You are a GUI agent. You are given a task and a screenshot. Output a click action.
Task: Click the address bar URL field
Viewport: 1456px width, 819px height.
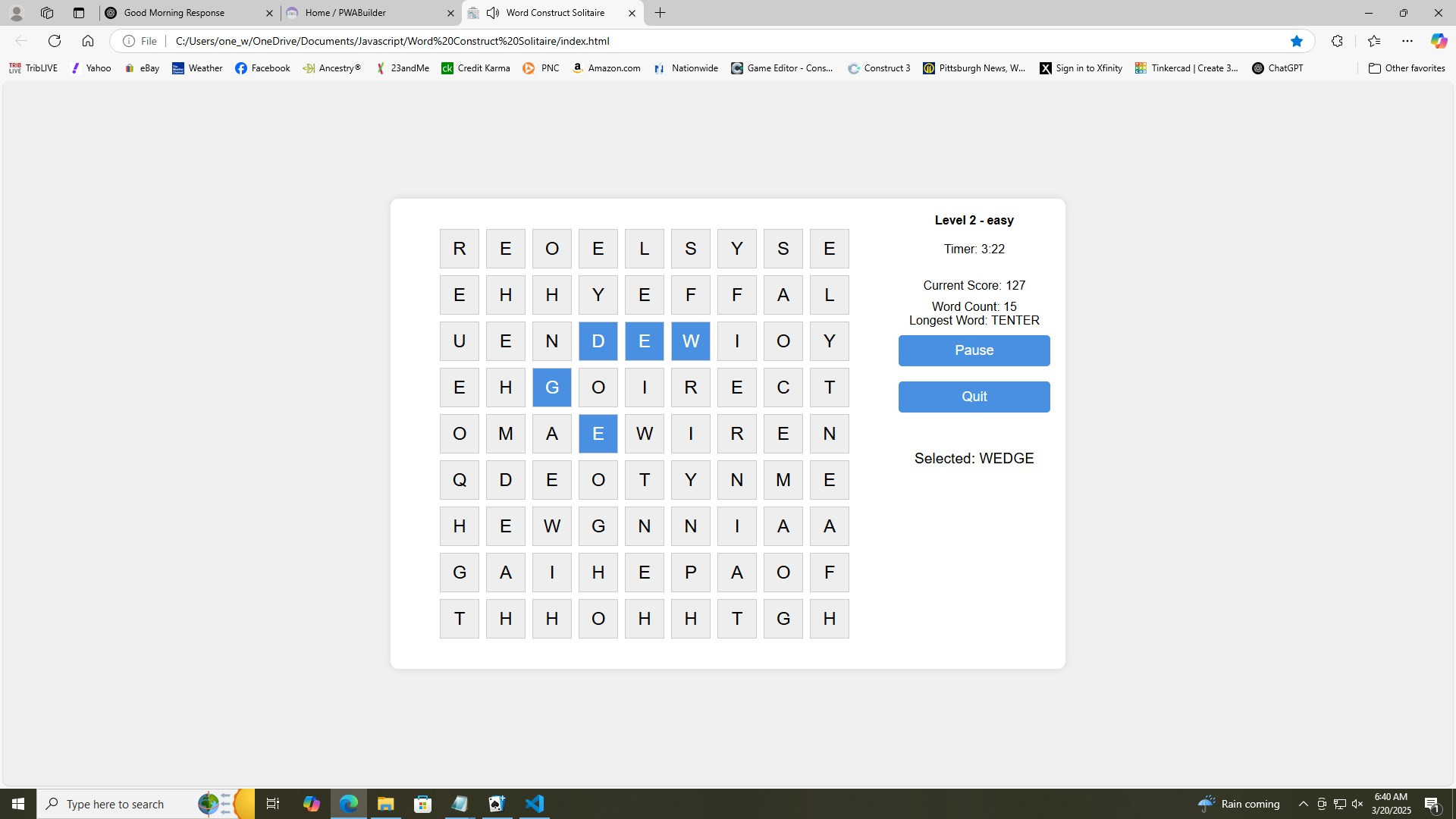tap(682, 41)
